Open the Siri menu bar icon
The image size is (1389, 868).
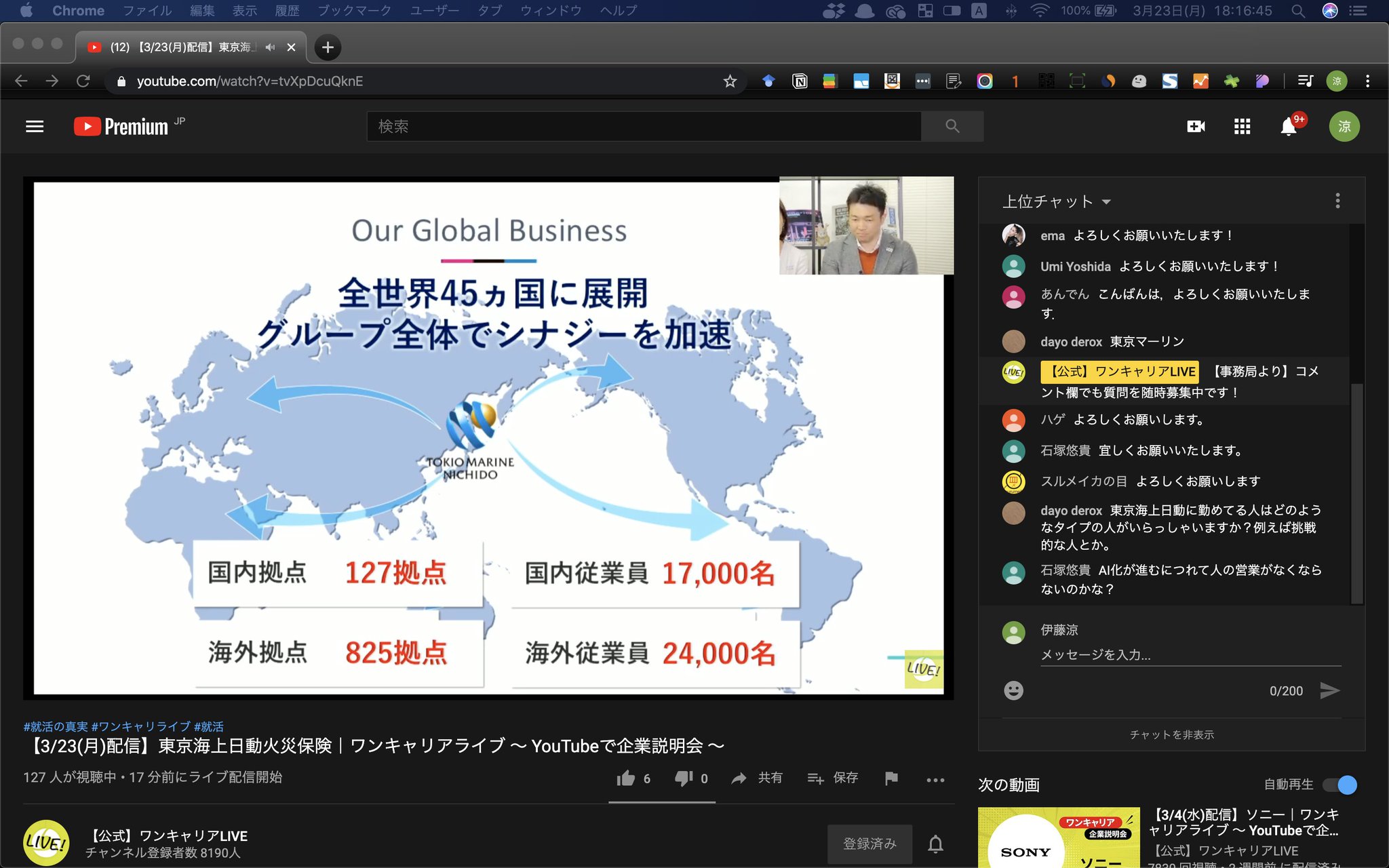(1329, 10)
